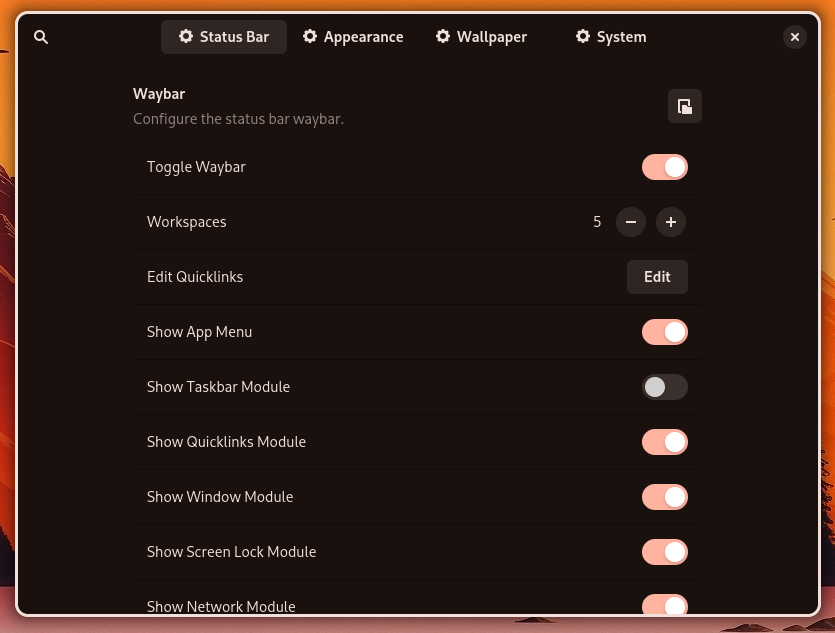The width and height of the screenshot is (835, 633).
Task: Click the workspaces count value
Action: [x=597, y=222]
